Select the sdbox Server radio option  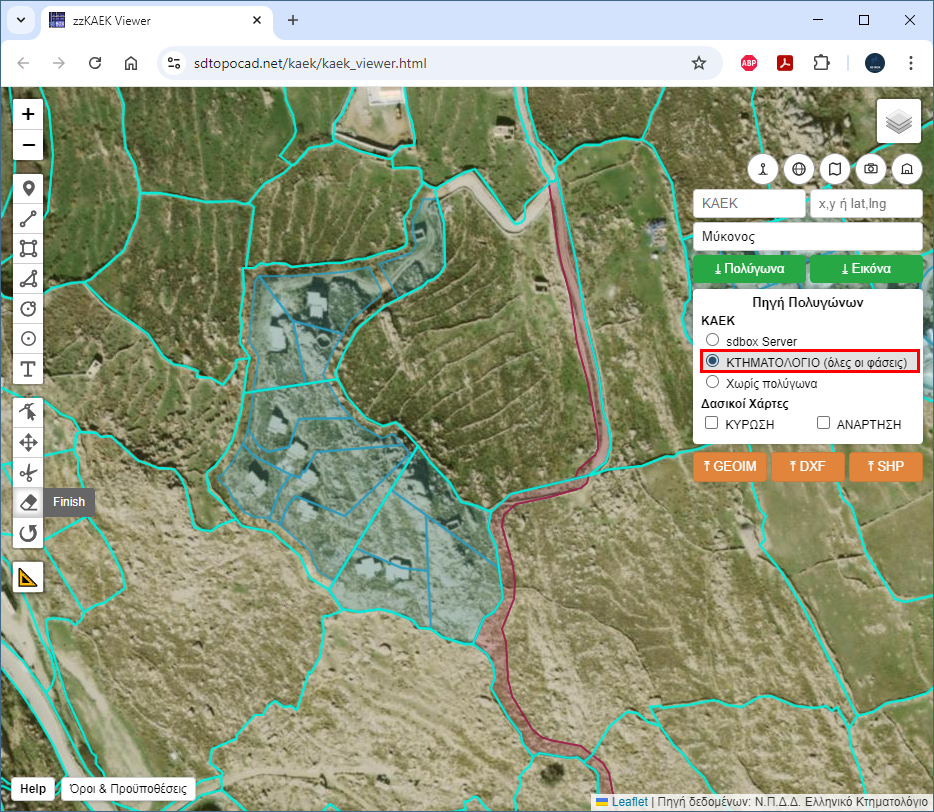click(712, 341)
